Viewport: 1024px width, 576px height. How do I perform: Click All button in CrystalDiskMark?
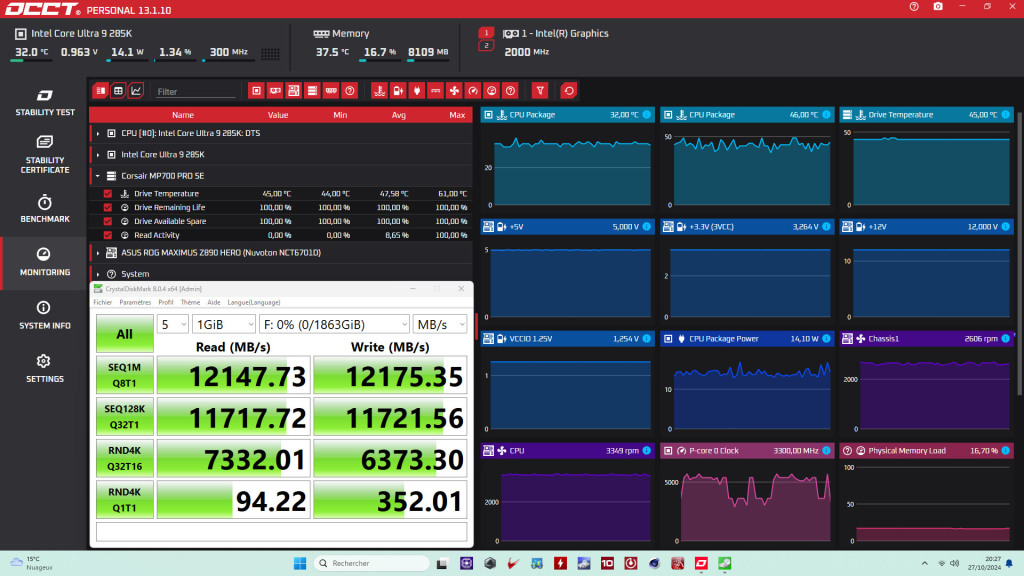tap(125, 334)
